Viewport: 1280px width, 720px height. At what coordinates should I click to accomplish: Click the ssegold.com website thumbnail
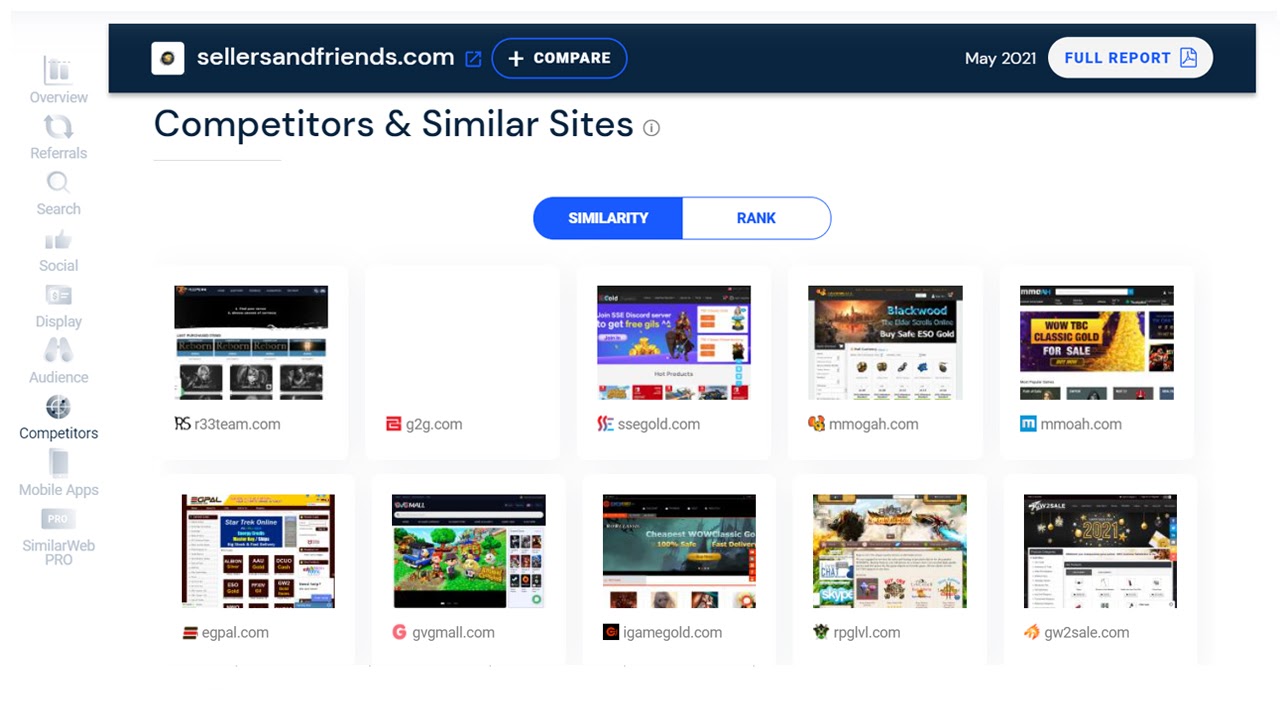click(673, 342)
